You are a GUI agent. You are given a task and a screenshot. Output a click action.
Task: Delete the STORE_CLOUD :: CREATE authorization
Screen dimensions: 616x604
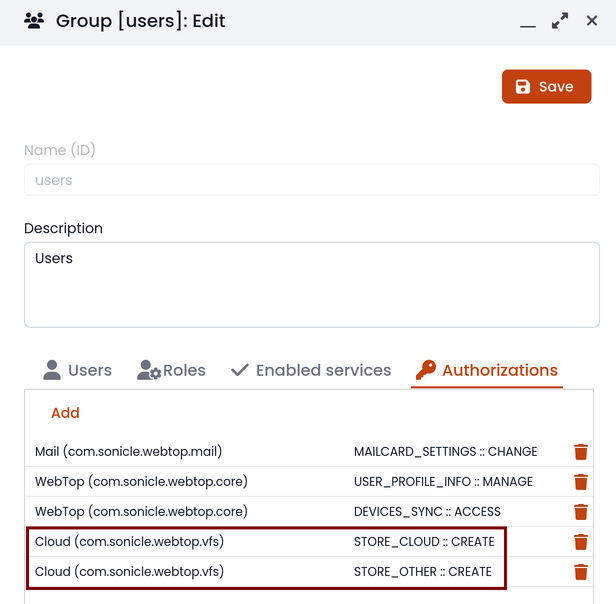581,542
